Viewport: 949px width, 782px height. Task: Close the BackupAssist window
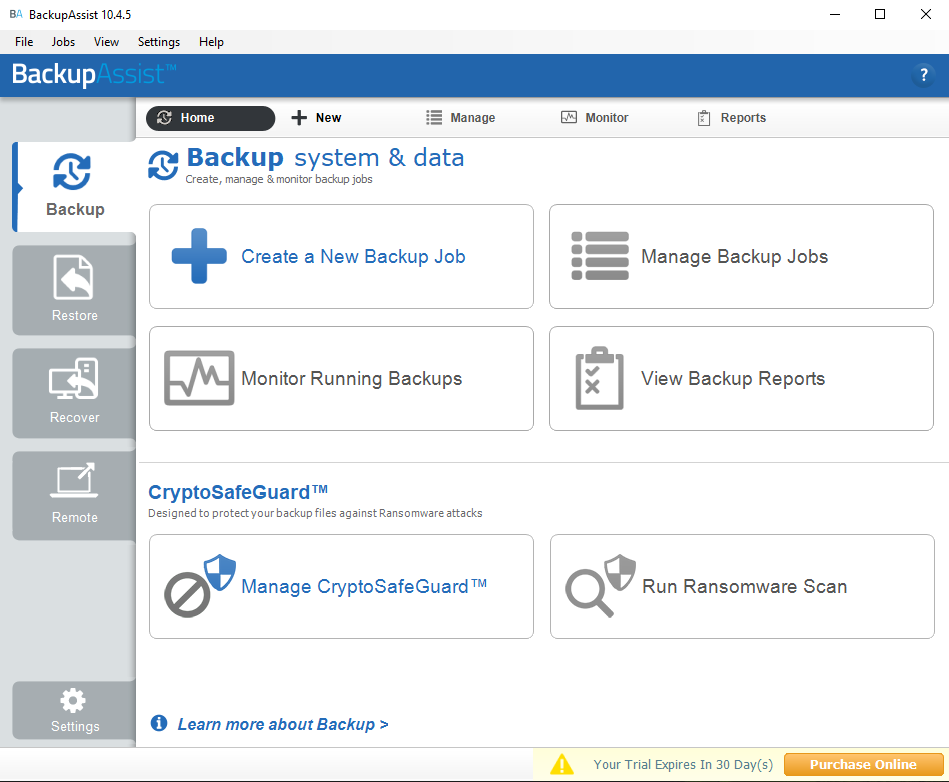(925, 15)
